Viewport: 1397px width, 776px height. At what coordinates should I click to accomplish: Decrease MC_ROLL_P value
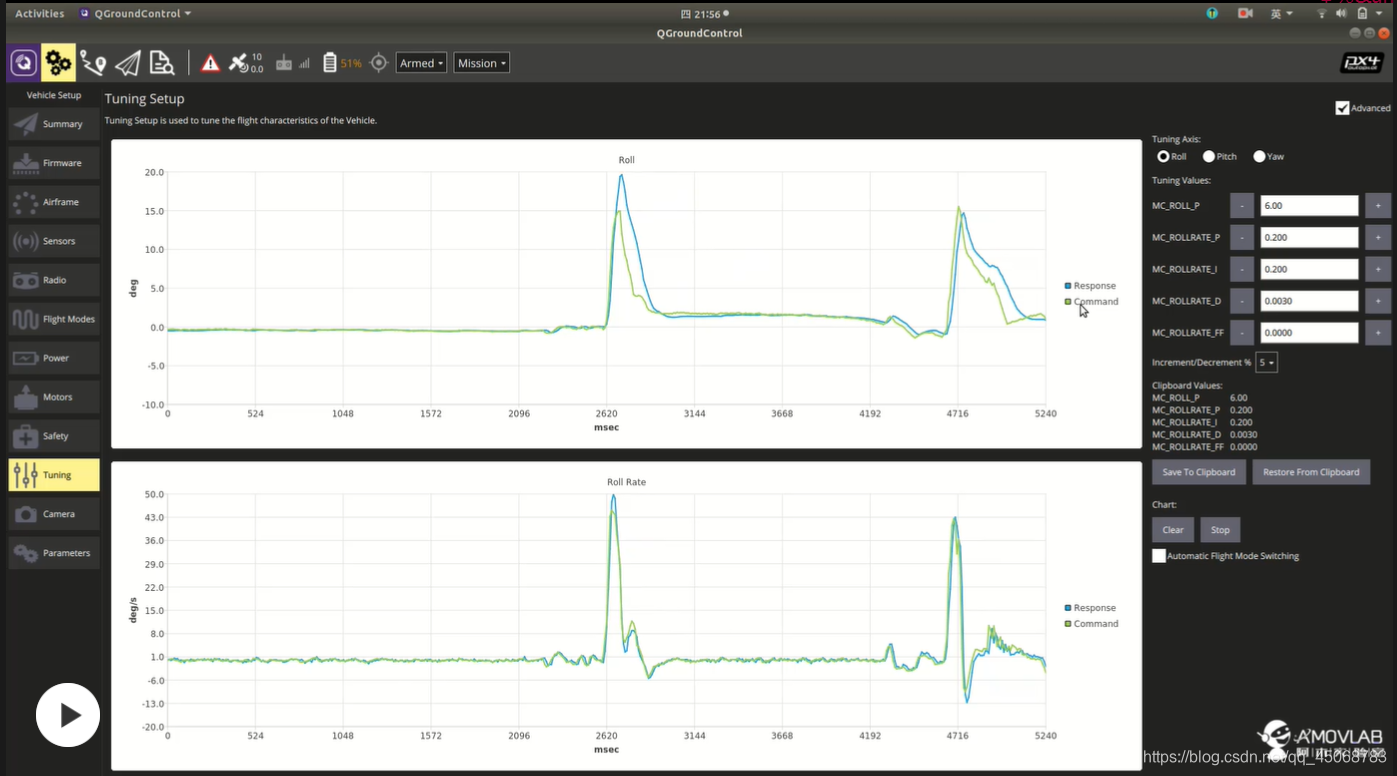click(x=1241, y=206)
